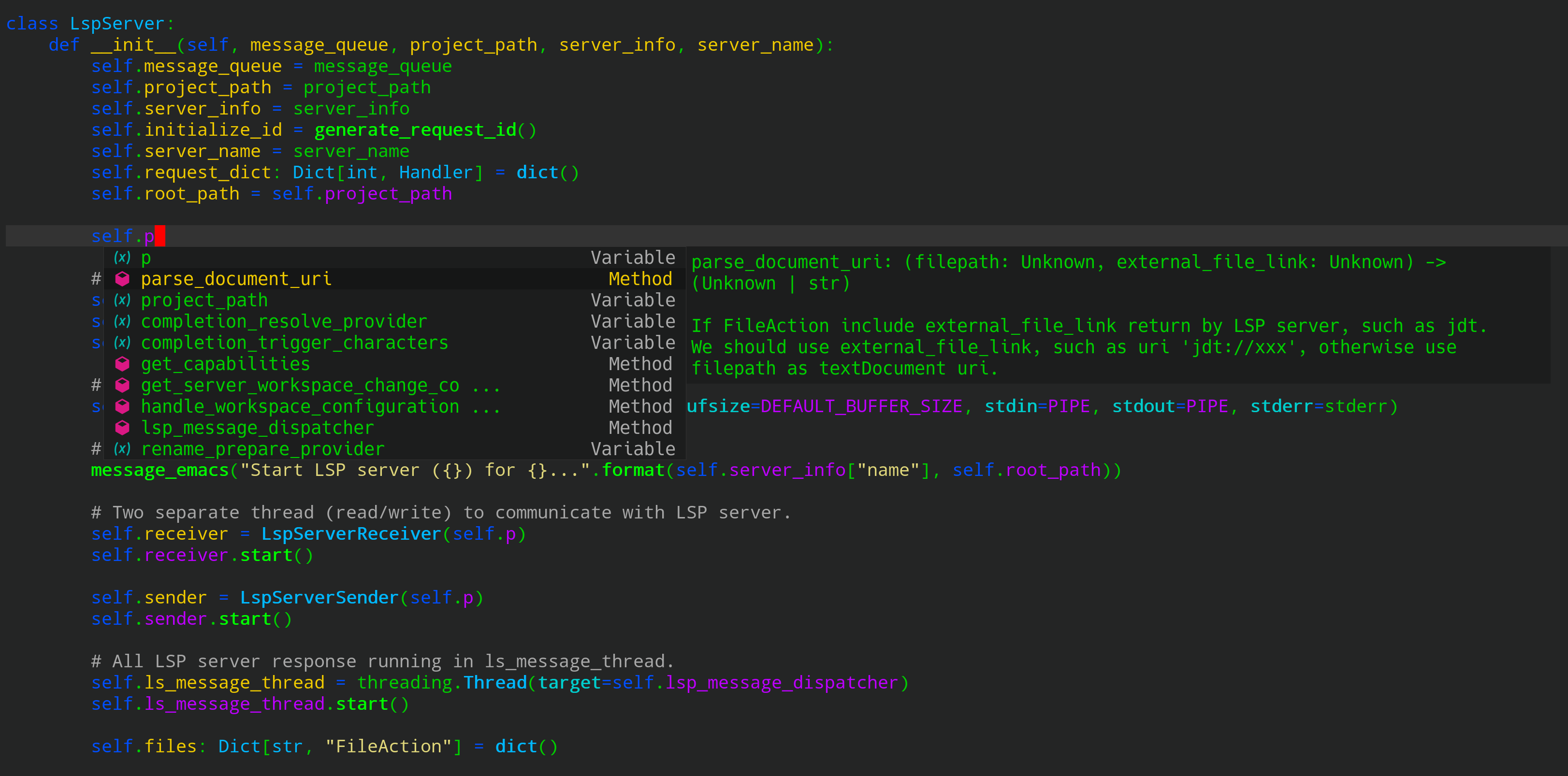Click the pink method icon beside parse_document_uri
1568x776 pixels.
coord(122,279)
